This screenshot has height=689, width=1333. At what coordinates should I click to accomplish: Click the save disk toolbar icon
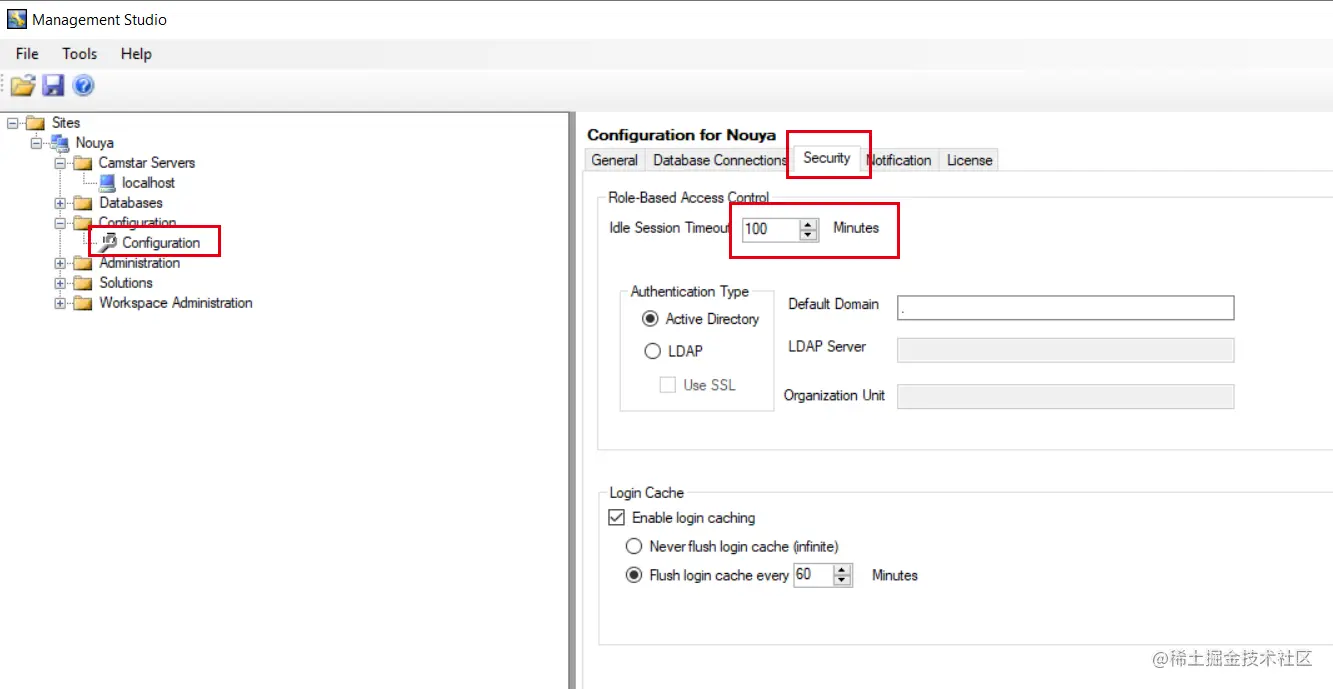coord(53,86)
